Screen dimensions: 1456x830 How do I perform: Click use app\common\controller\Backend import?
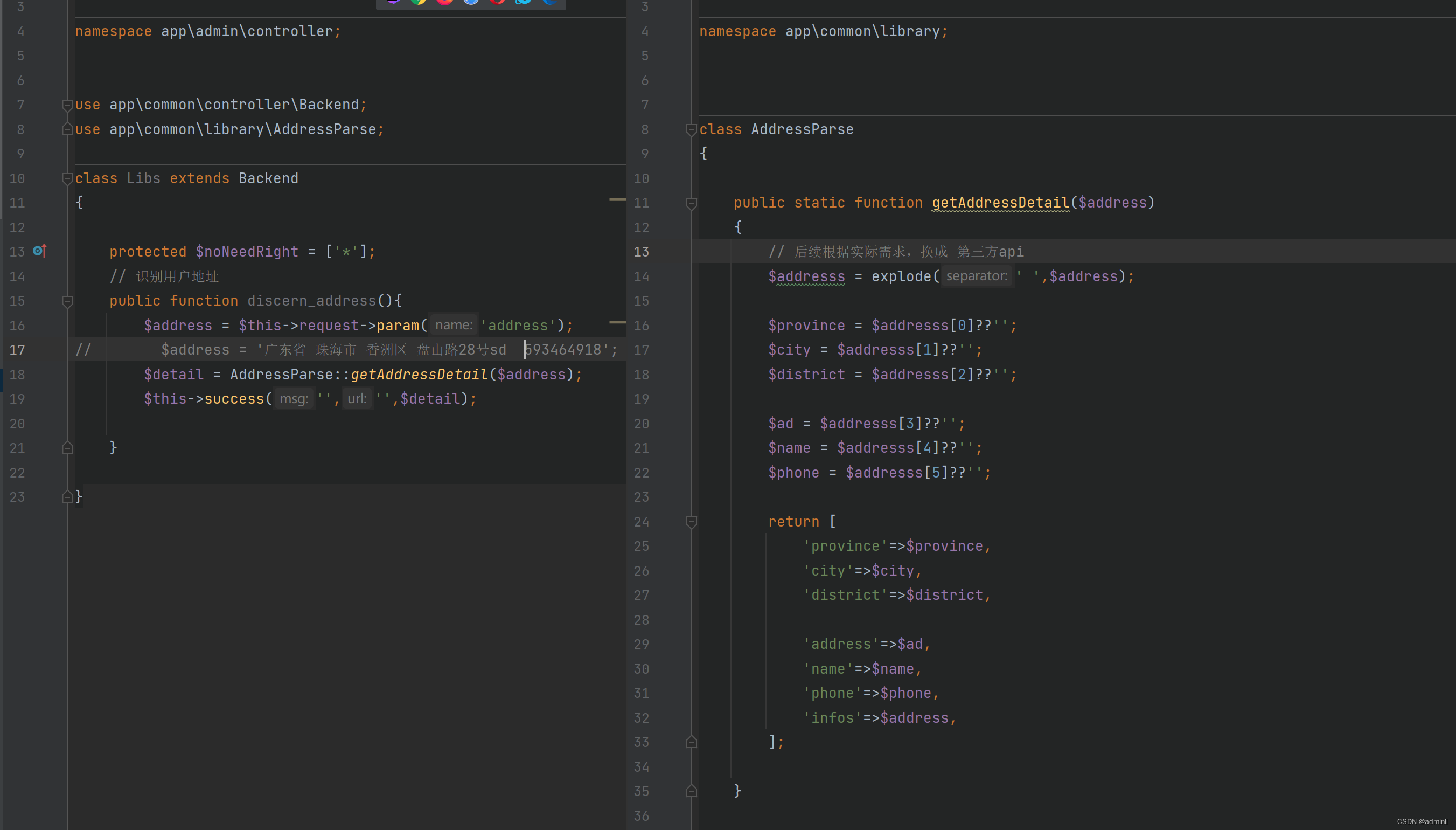tap(221, 105)
